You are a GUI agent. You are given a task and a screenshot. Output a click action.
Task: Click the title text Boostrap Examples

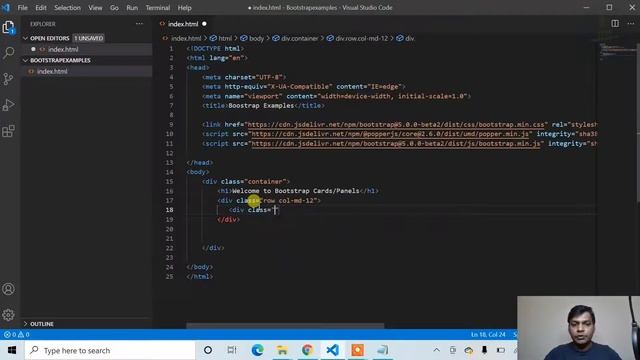261,106
